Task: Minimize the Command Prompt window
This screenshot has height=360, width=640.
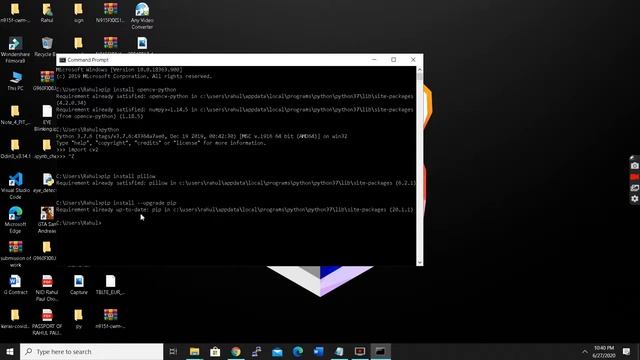Action: pos(374,60)
